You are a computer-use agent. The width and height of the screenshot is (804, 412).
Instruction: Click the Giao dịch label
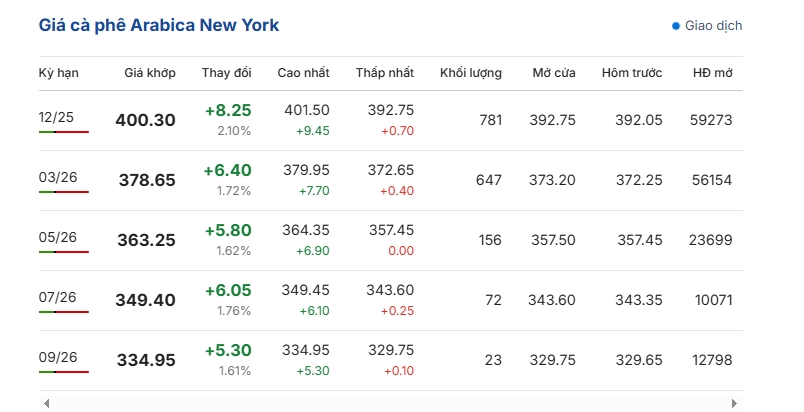click(713, 26)
